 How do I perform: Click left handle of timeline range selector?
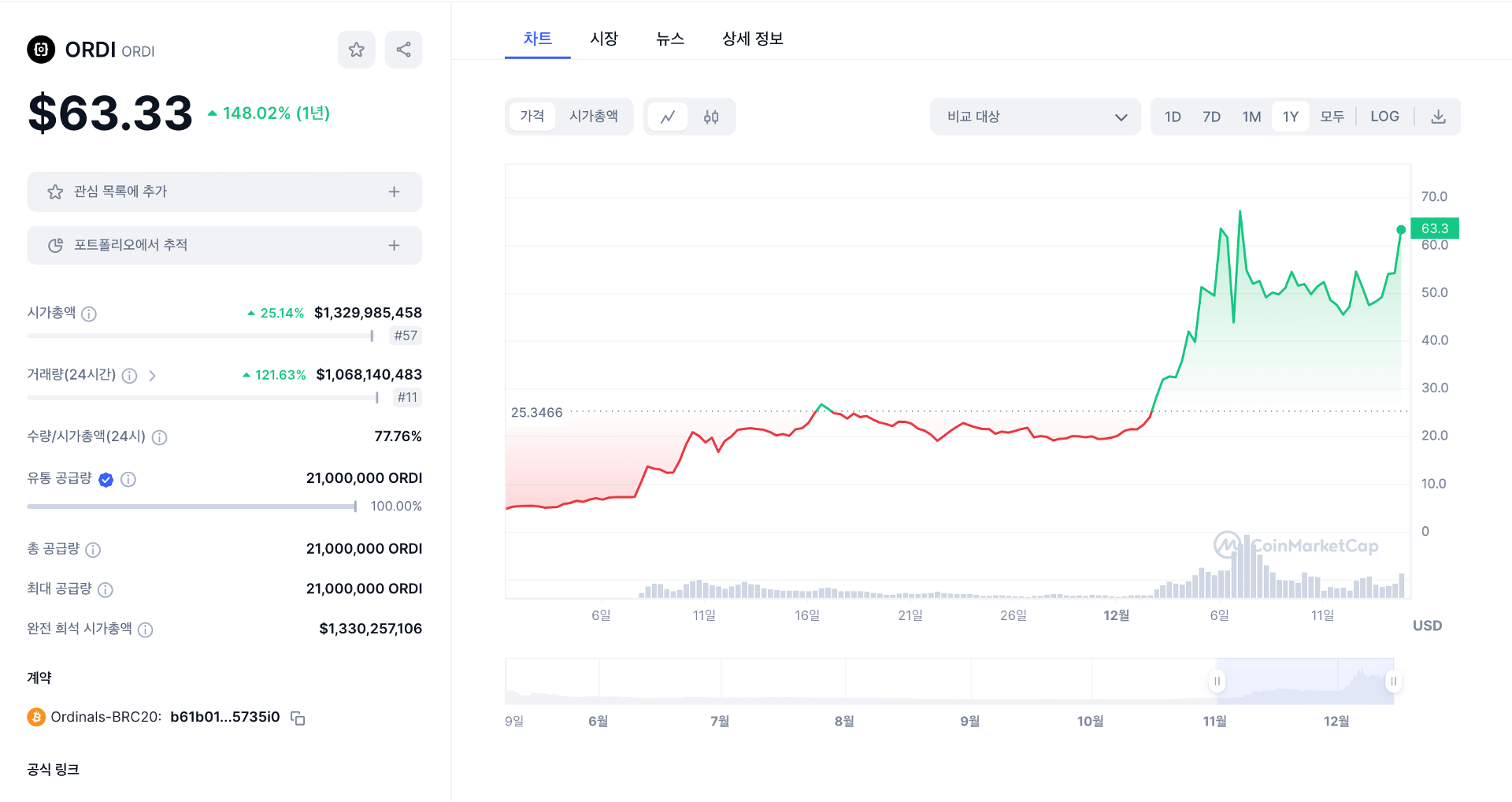pyautogui.click(x=1217, y=681)
